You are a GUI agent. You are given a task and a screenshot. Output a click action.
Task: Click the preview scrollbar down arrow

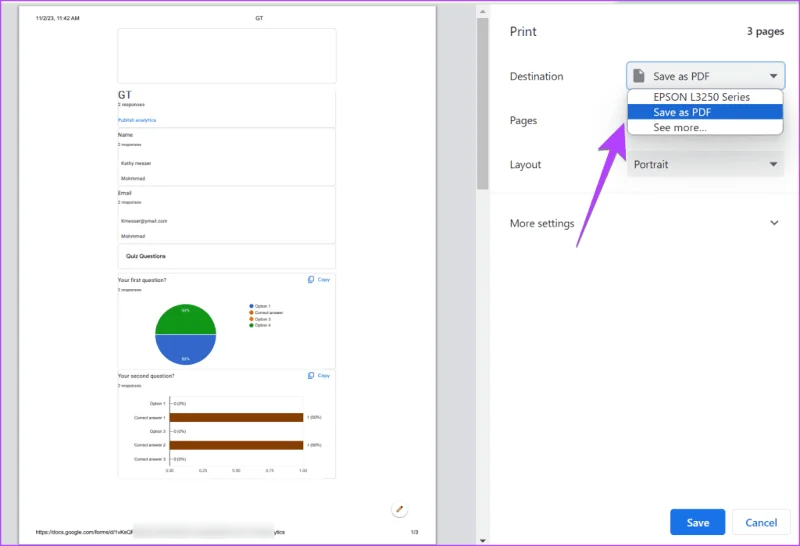[483, 540]
